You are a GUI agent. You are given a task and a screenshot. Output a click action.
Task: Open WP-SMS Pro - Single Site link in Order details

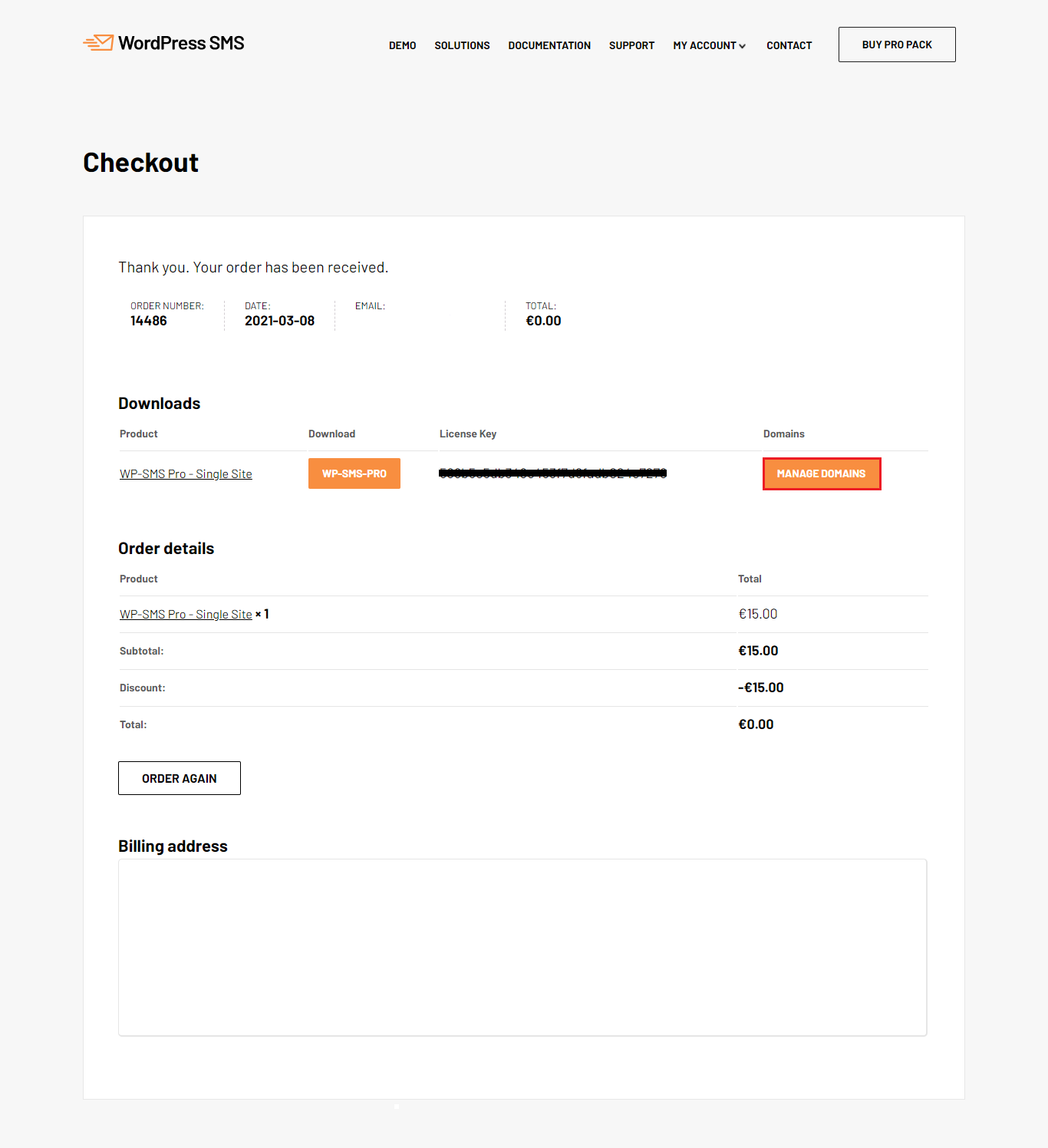(186, 615)
